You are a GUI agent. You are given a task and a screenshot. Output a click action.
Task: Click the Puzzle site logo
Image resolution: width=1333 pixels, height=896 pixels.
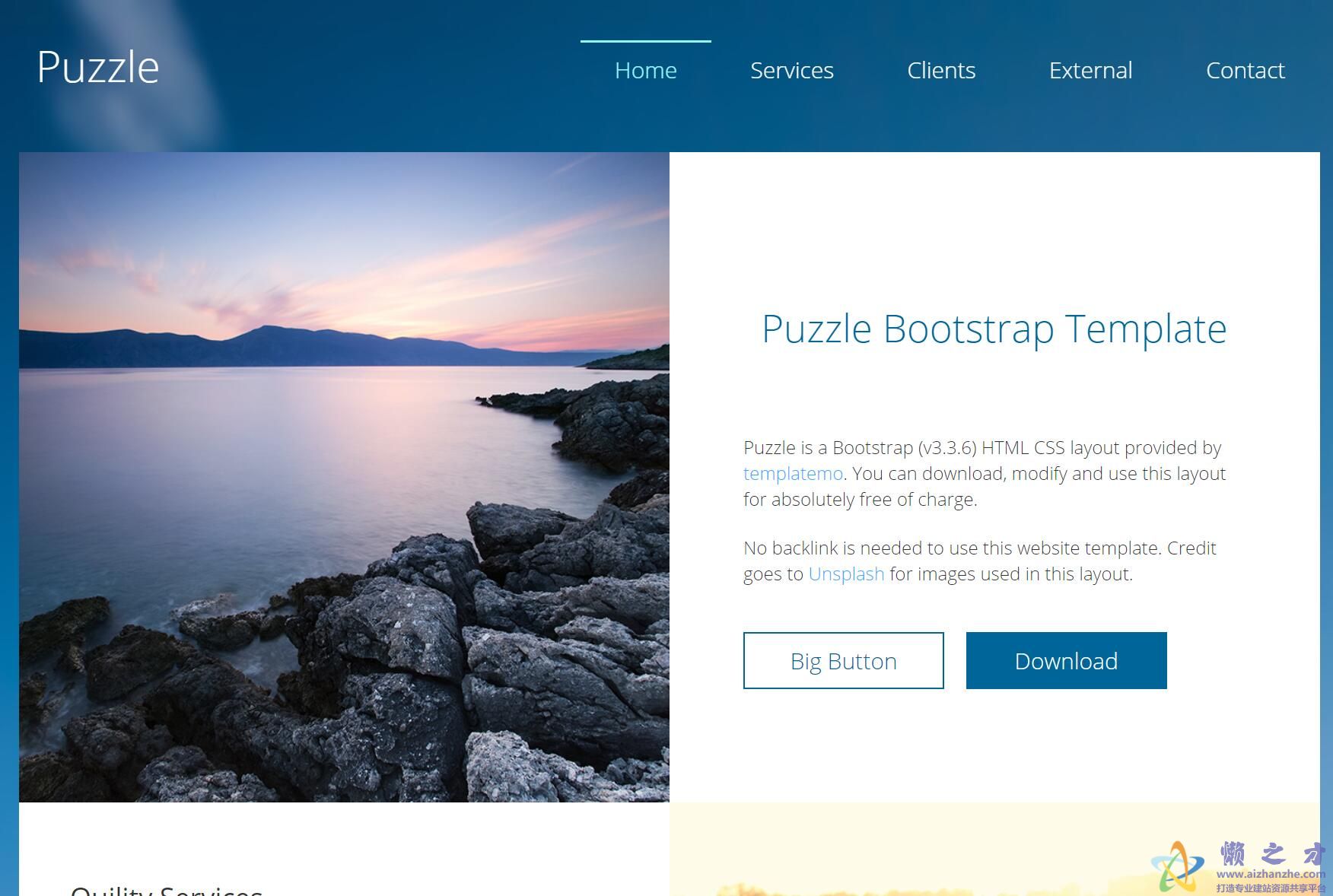pyautogui.click(x=98, y=67)
